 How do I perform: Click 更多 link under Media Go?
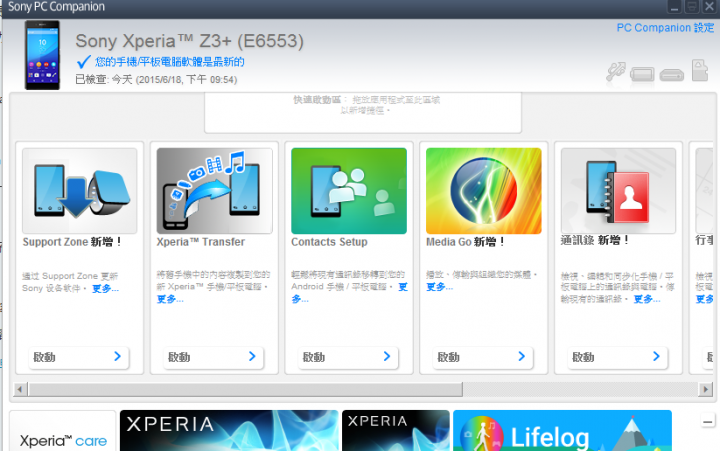(x=439, y=287)
